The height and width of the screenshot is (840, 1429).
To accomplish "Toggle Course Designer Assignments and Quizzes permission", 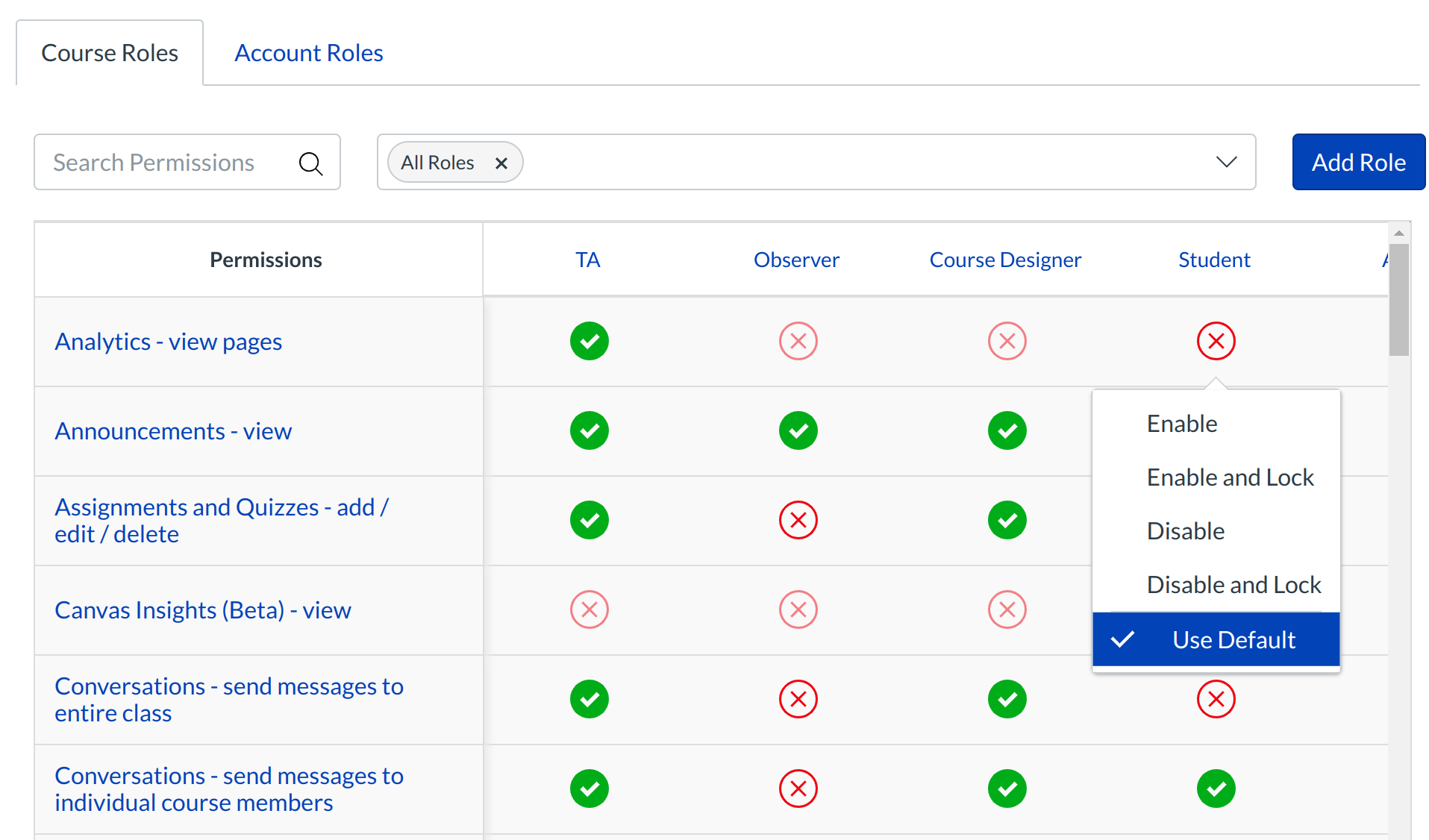I will point(1007,520).
